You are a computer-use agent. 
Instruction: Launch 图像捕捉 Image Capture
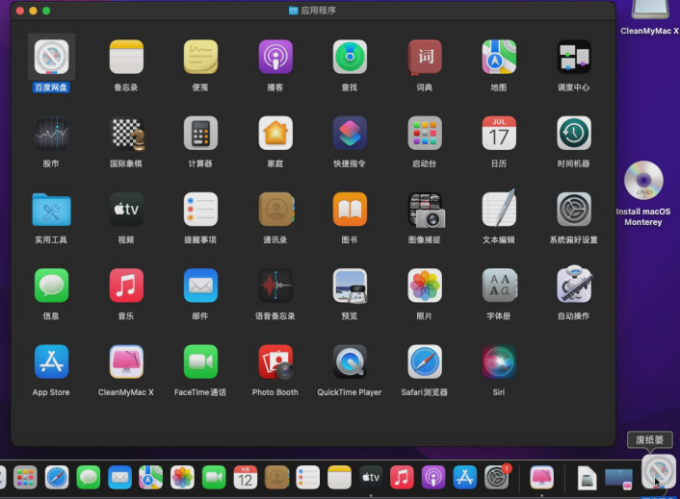pyautogui.click(x=426, y=210)
